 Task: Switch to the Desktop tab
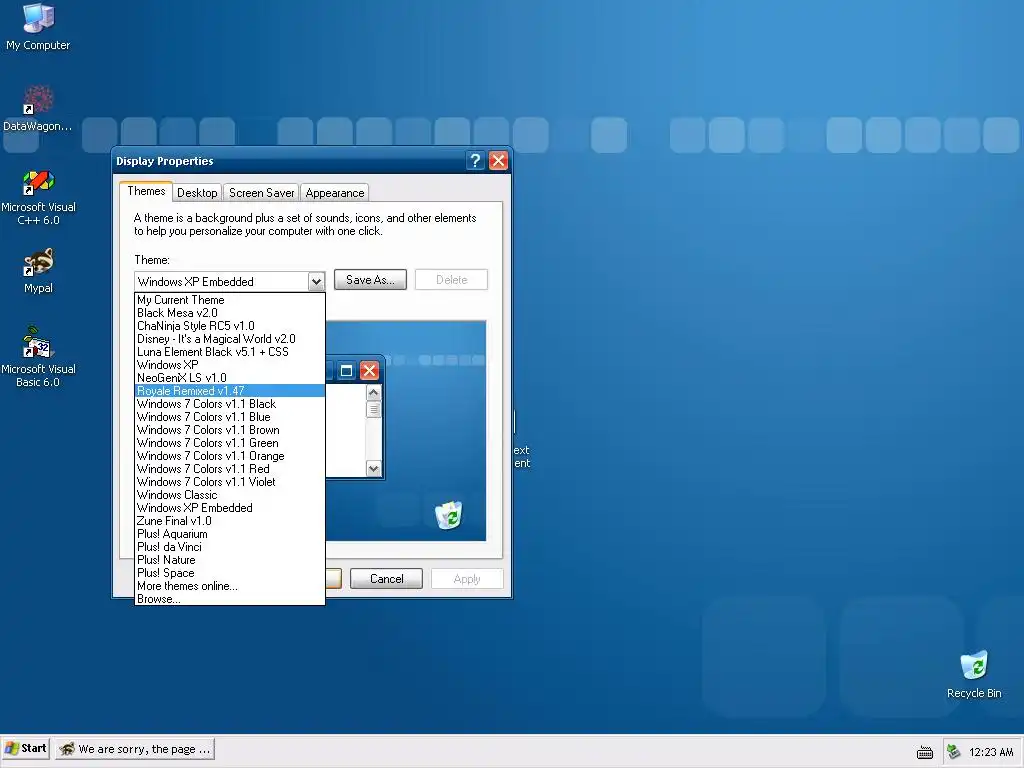197,193
